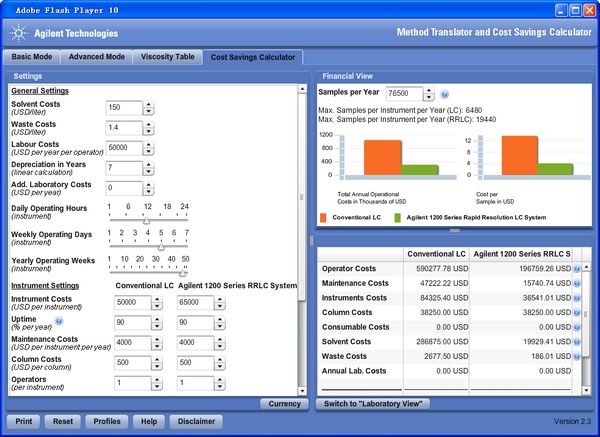Viewport: 600px width, 437px height.
Task: Click cost table scrollbar down arrow
Action: [586, 390]
